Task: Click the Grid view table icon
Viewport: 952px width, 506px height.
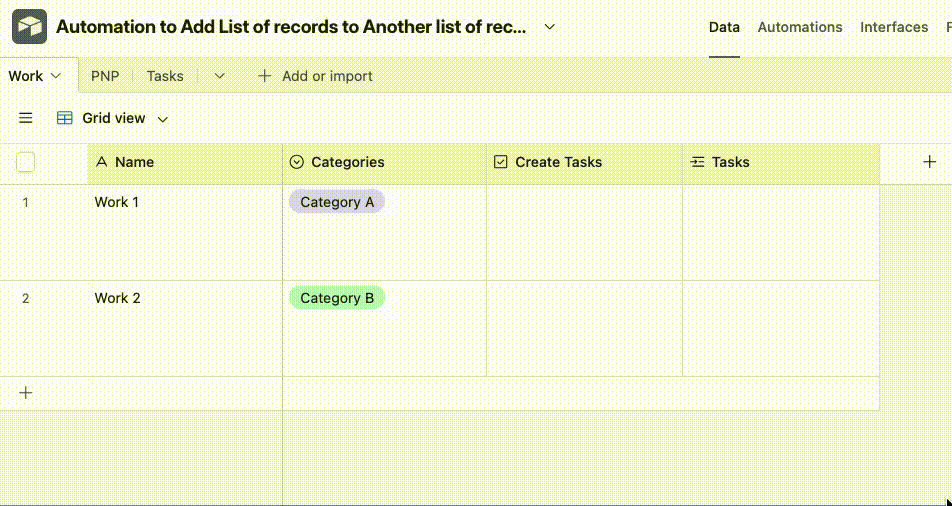Action: pyautogui.click(x=65, y=118)
